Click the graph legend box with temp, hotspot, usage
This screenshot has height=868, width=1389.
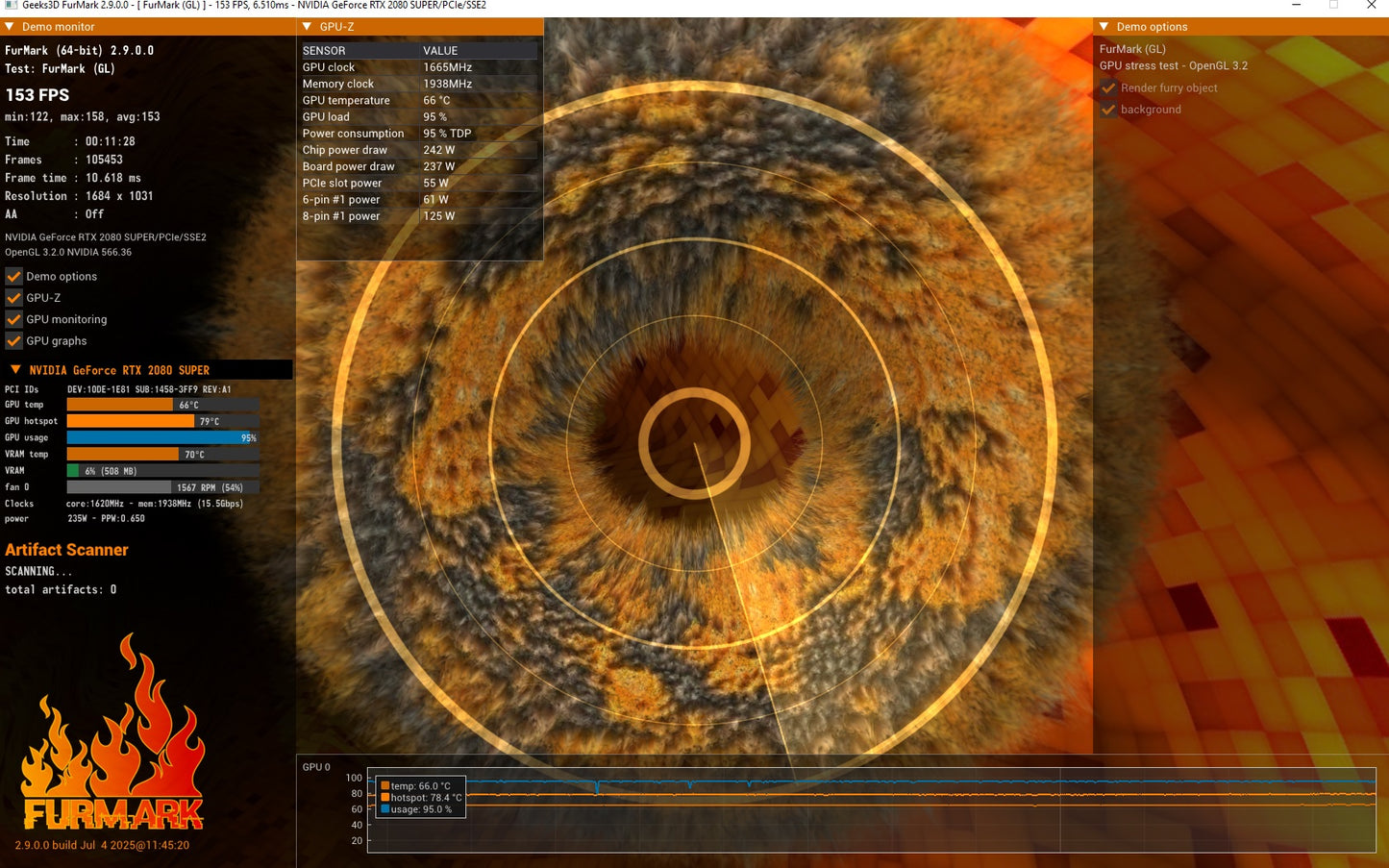tap(421, 798)
